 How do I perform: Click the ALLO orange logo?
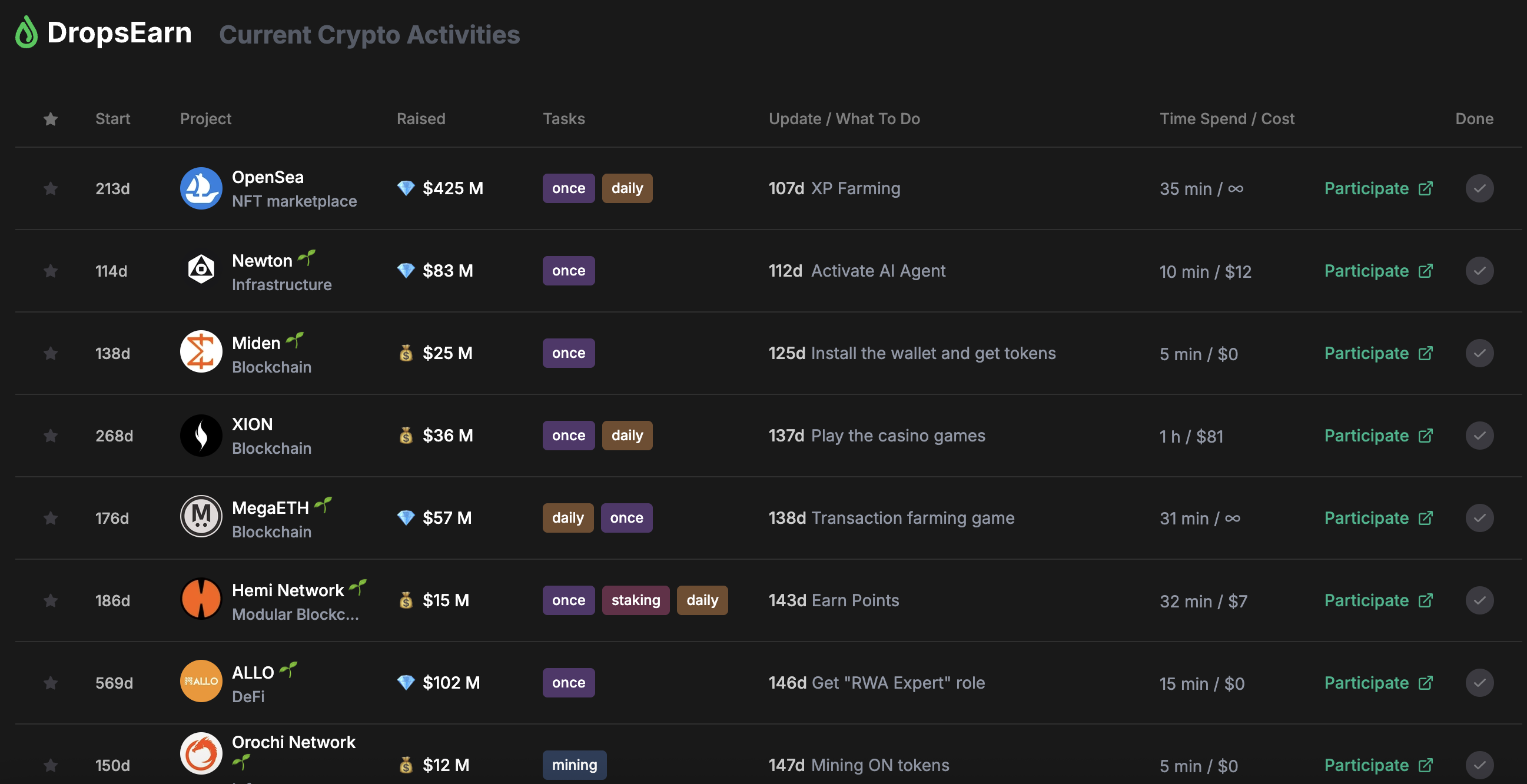(x=201, y=682)
